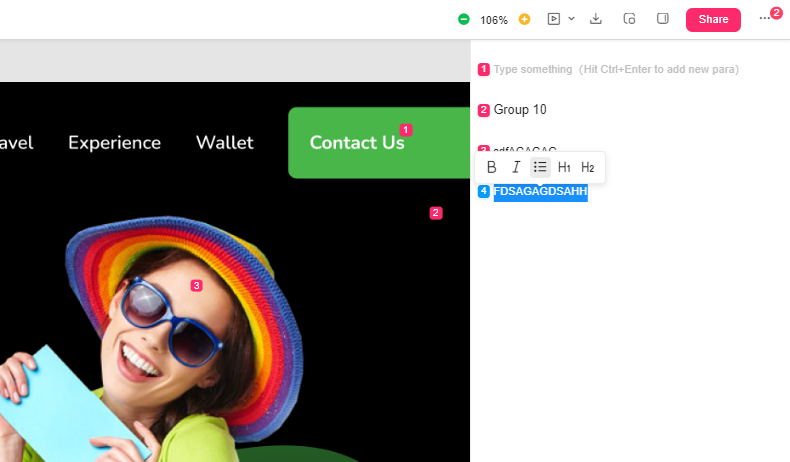Click the 106% zoom level value
Viewport: 790px width, 462px height.
pyautogui.click(x=494, y=20)
